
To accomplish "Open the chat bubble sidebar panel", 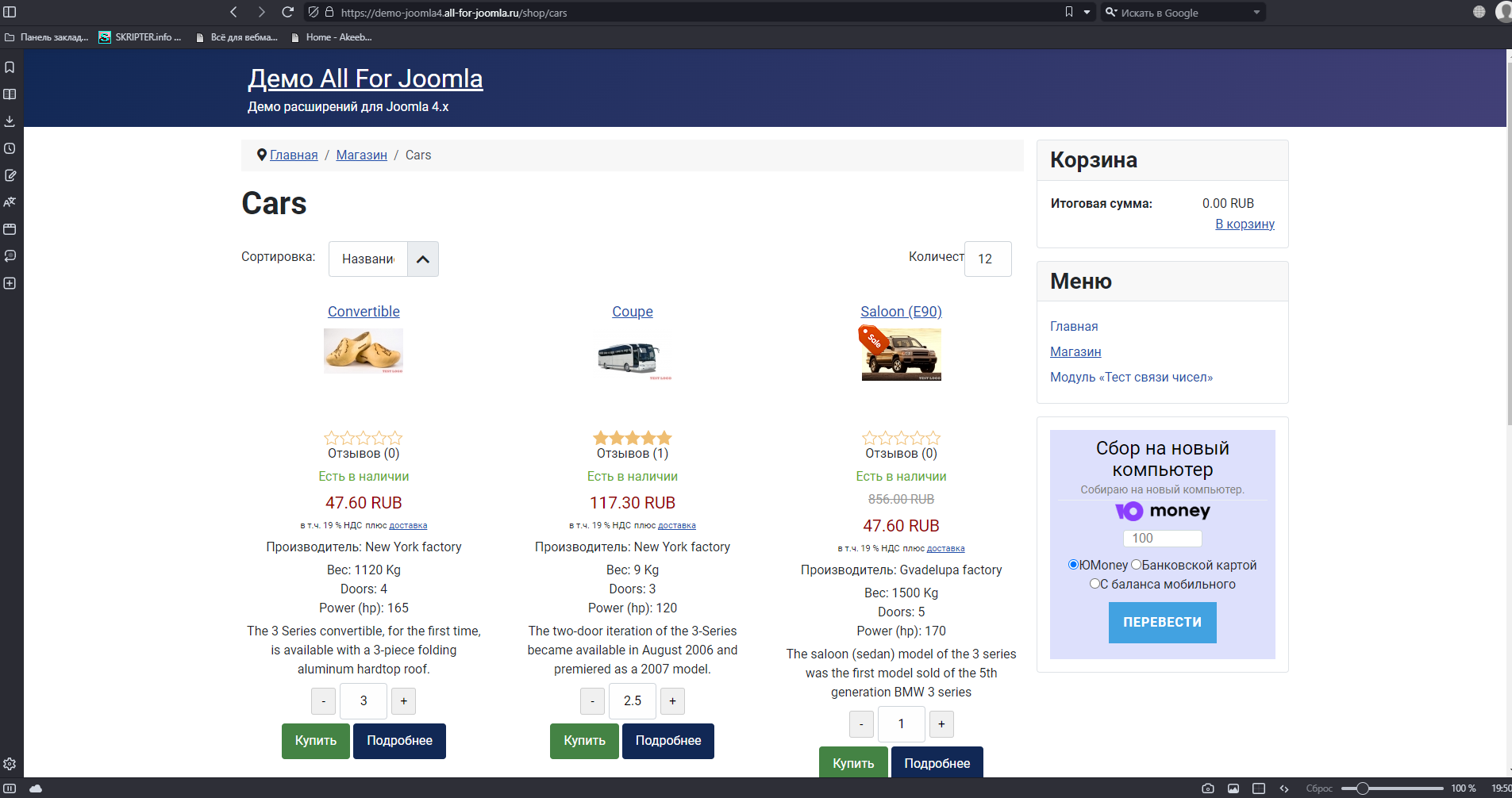I will click(10, 256).
